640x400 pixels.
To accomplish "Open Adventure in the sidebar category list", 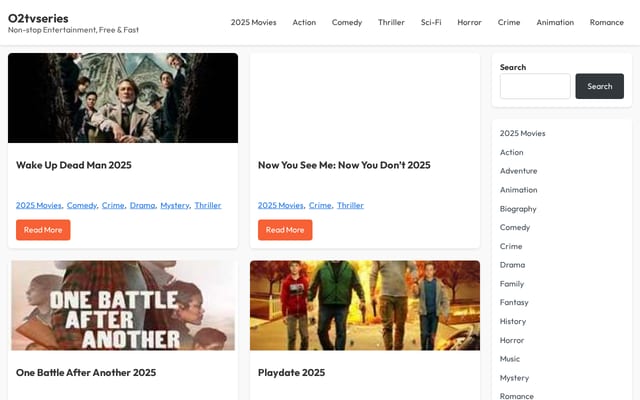I will click(x=518, y=171).
